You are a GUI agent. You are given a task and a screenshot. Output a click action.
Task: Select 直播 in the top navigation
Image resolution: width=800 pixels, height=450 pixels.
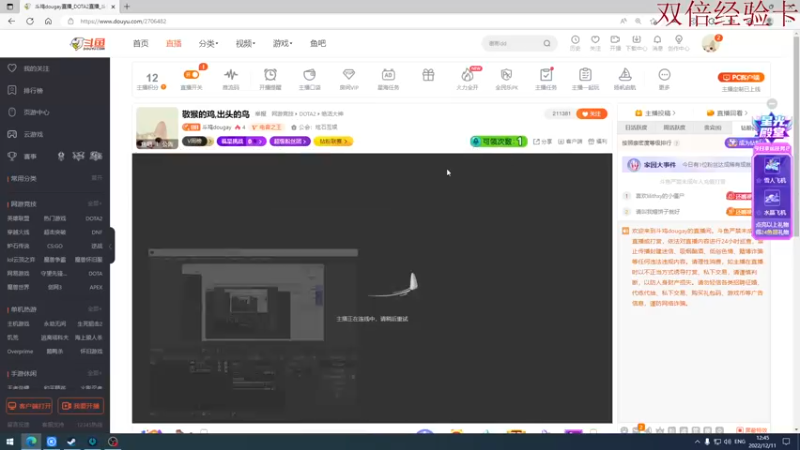tap(173, 43)
